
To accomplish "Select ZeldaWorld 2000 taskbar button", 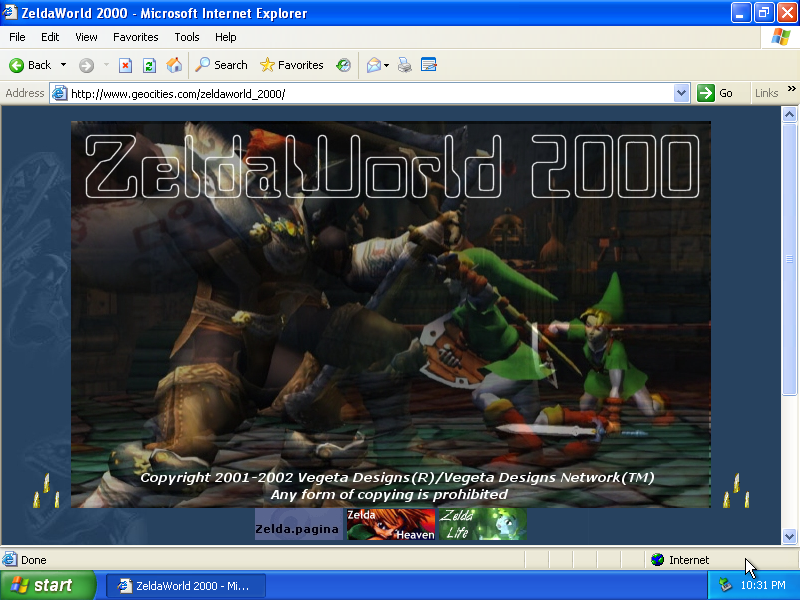I will [186, 586].
